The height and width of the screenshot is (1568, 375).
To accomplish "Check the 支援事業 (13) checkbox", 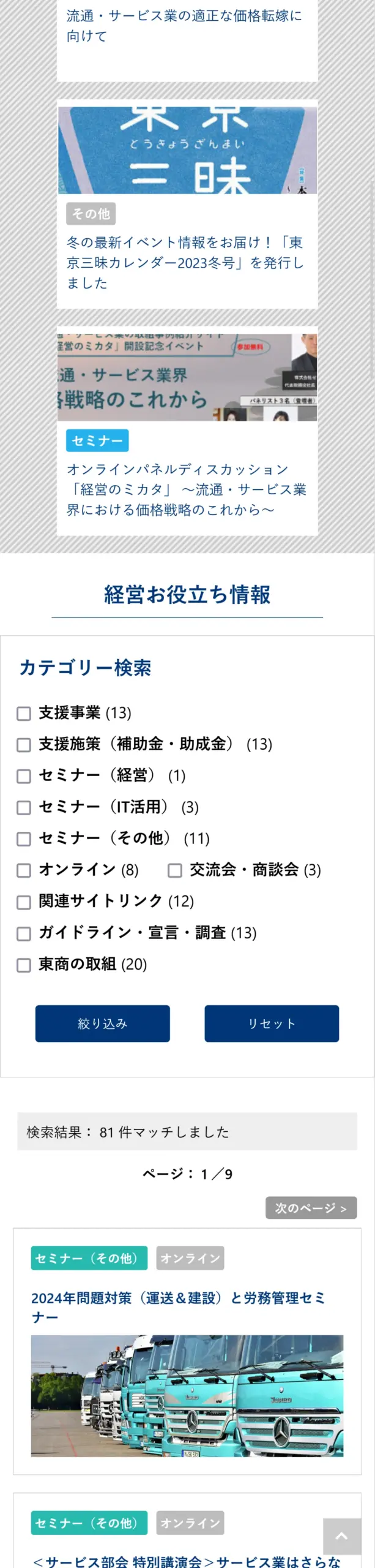I will point(24,714).
